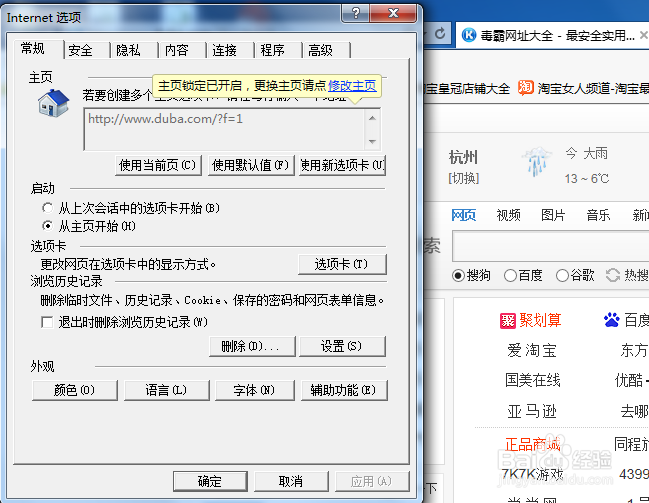Click 使用默认值 button

tap(251, 166)
